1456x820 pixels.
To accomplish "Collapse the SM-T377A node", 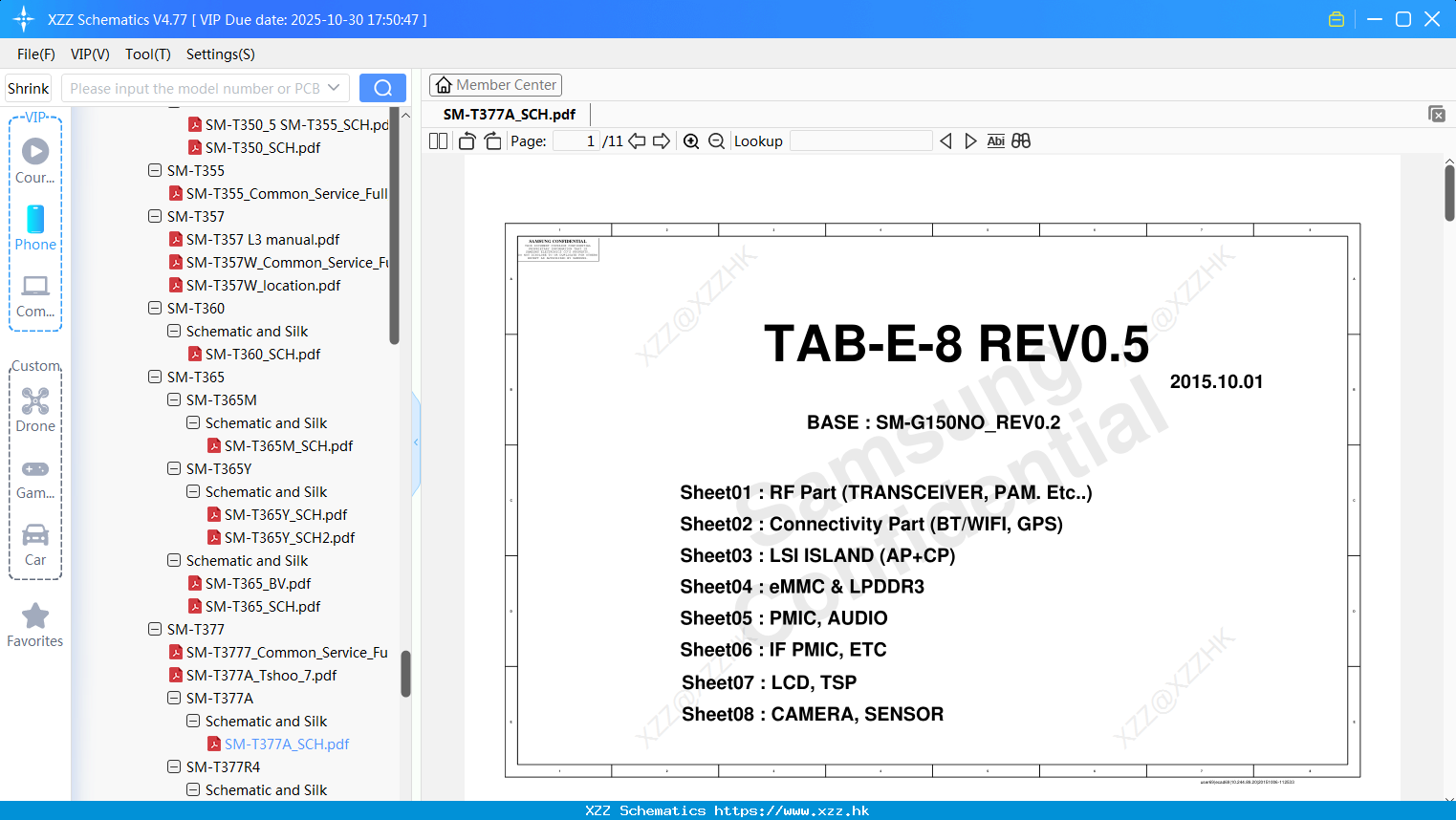I will tap(174, 698).
